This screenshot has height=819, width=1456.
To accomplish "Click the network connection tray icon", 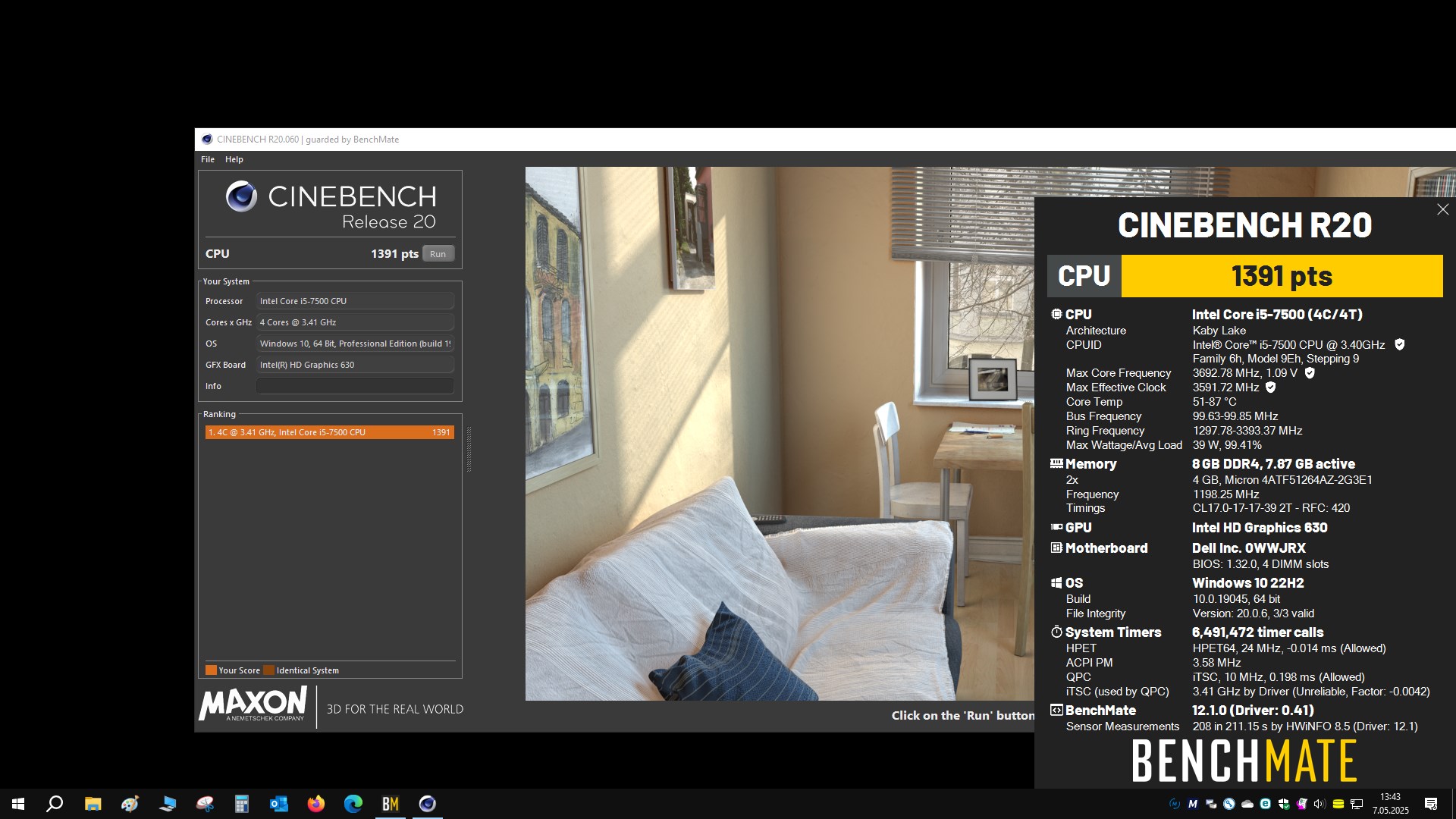I will (x=1357, y=804).
